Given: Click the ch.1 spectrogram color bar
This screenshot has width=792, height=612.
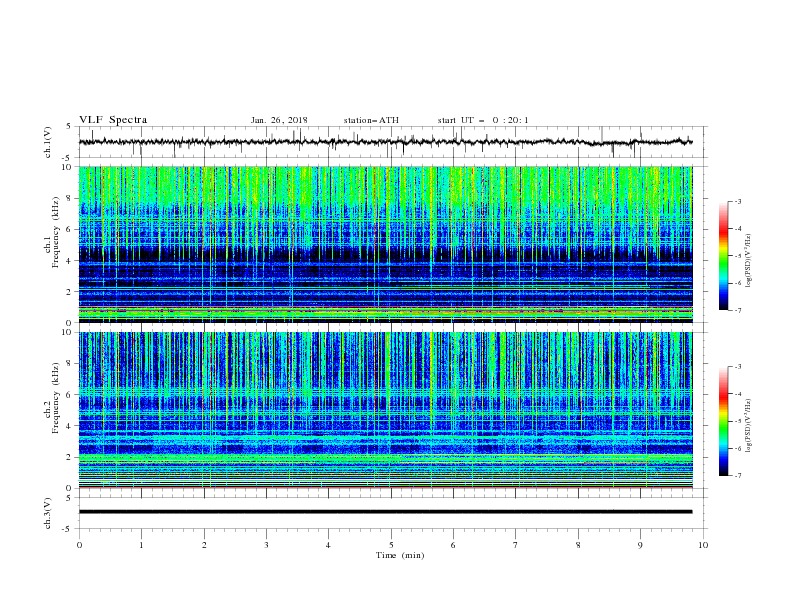Looking at the screenshot, I should click(723, 255).
